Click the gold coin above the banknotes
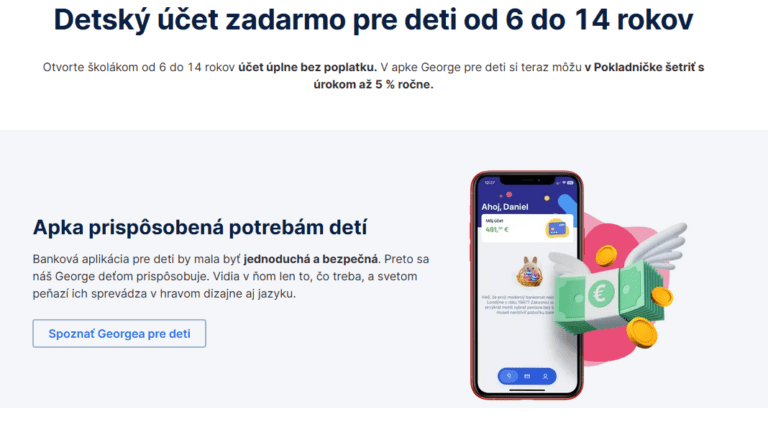Image resolution: width=768 pixels, height=424 pixels. (x=606, y=255)
